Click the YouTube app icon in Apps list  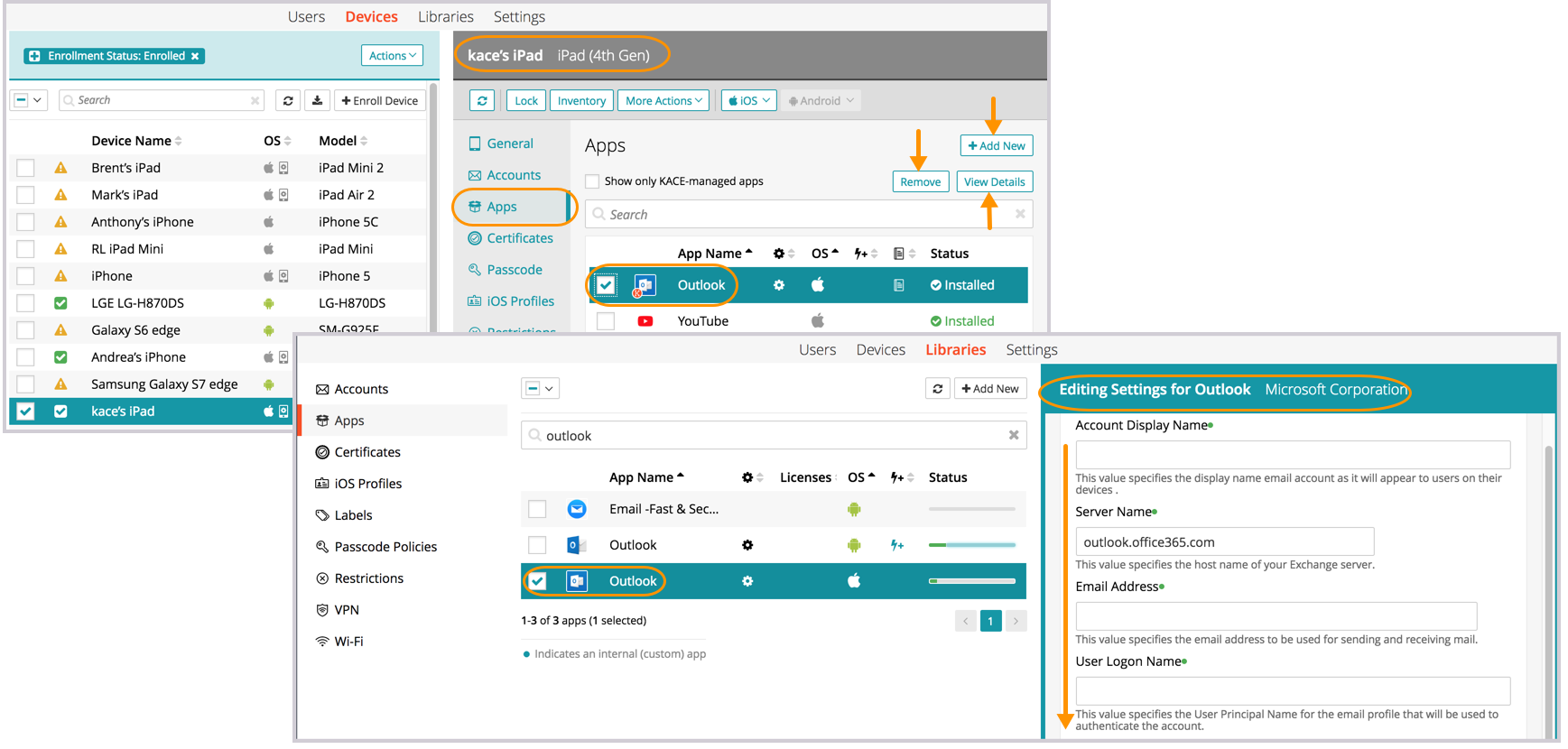[645, 321]
